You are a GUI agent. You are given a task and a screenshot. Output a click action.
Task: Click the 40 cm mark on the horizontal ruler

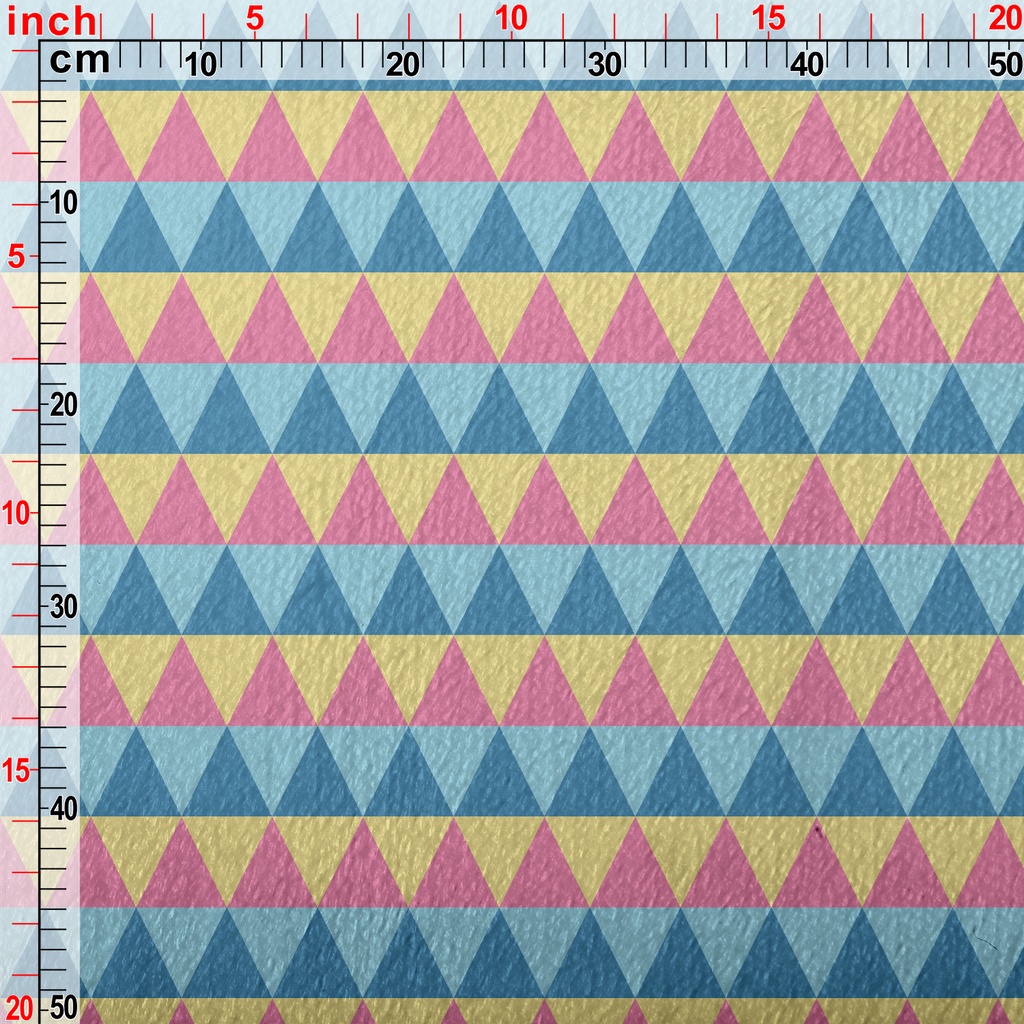[x=807, y=65]
